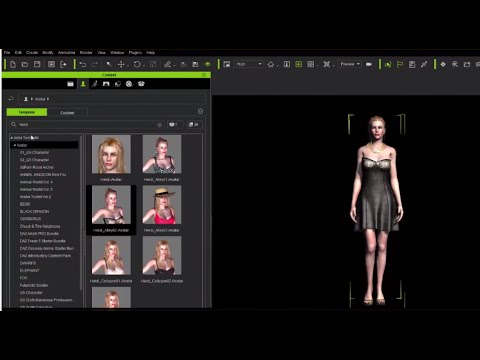Select the FOX folder
The image size is (480, 360).
[23, 278]
